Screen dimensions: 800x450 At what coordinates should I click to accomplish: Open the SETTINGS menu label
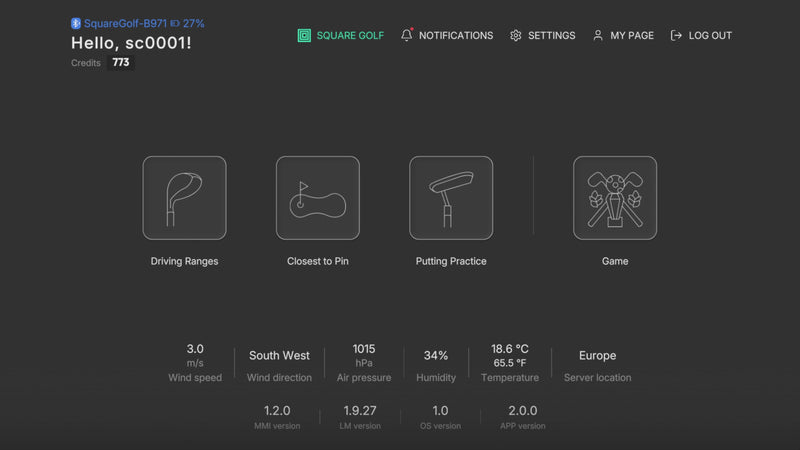(551, 35)
